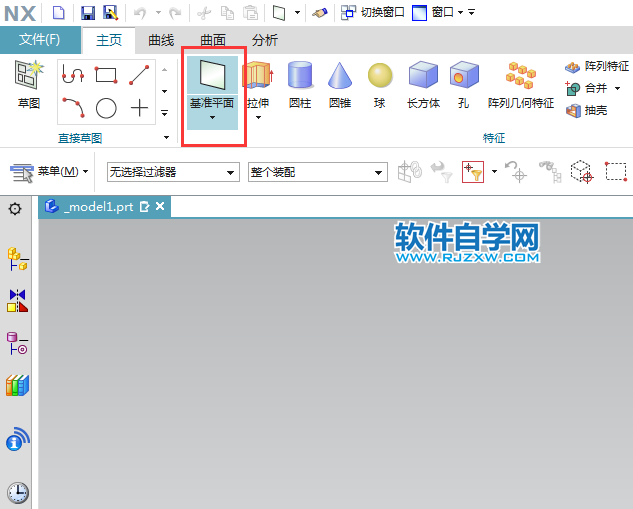This screenshot has height=509, width=633.
Task: Click the 切换窗口 switch window button
Action: coord(372,13)
